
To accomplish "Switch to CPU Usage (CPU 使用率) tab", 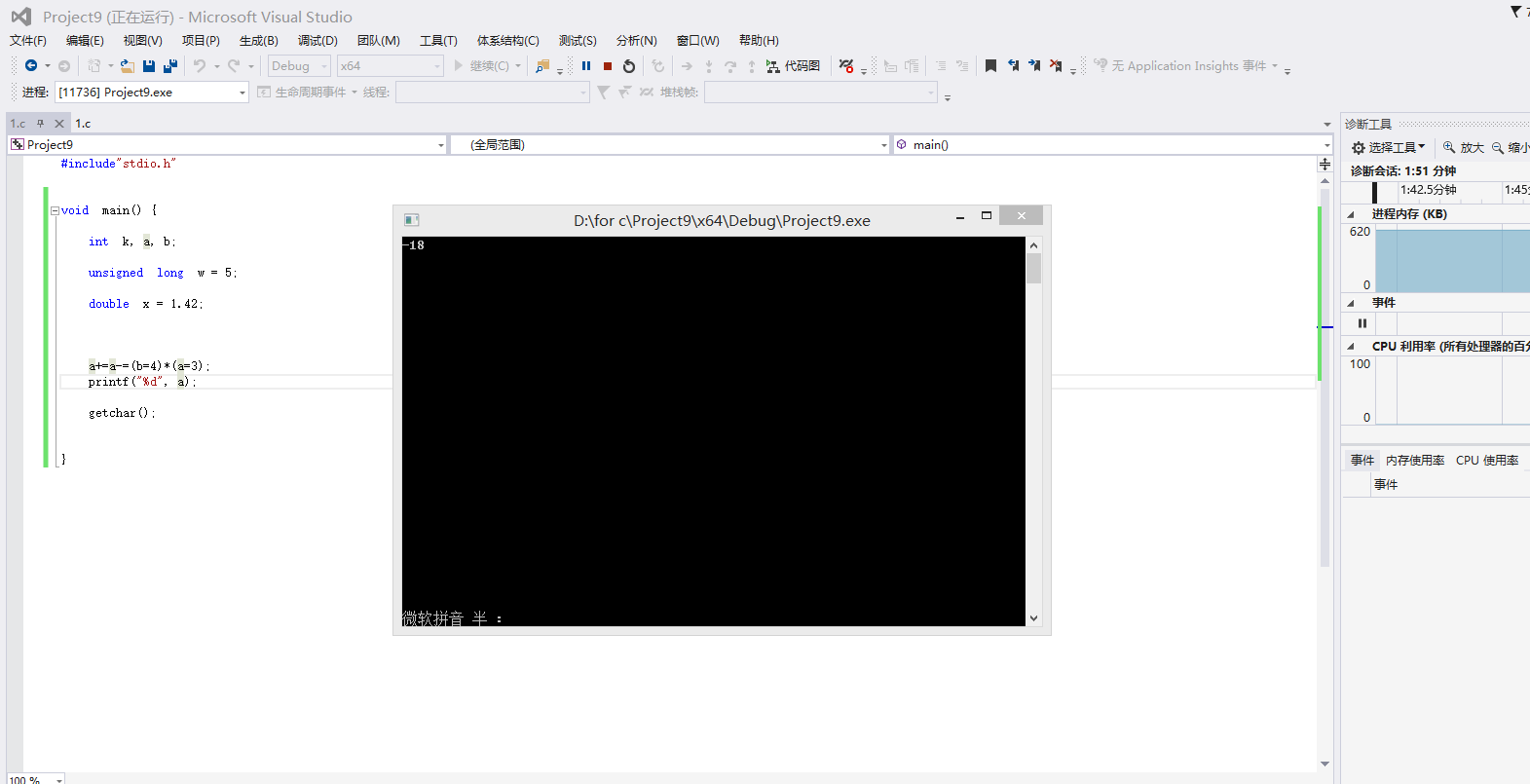I will tap(1487, 461).
